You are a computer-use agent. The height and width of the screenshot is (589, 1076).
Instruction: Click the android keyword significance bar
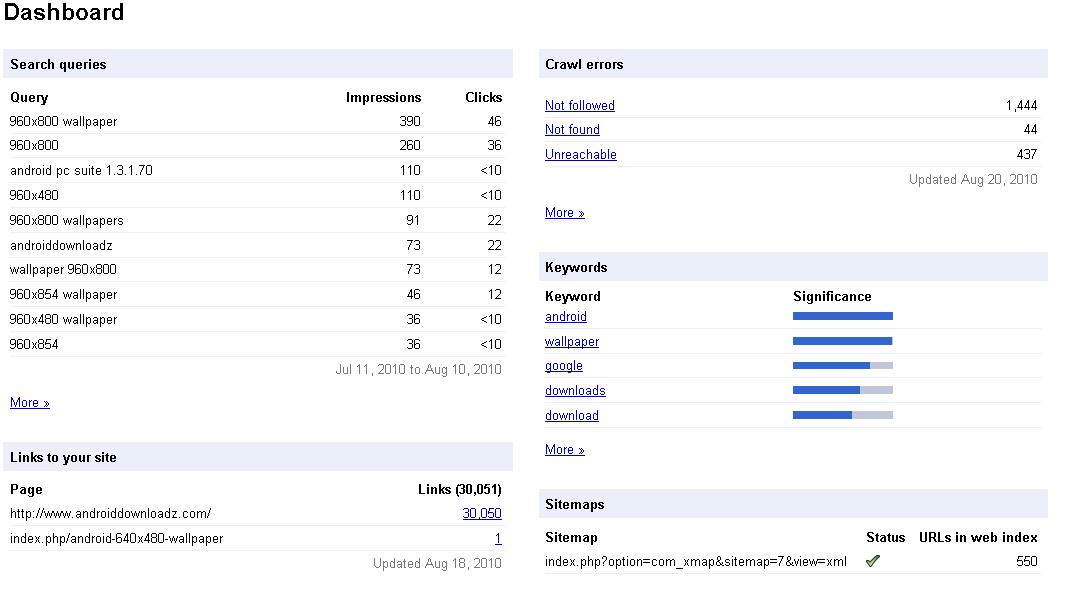click(842, 316)
